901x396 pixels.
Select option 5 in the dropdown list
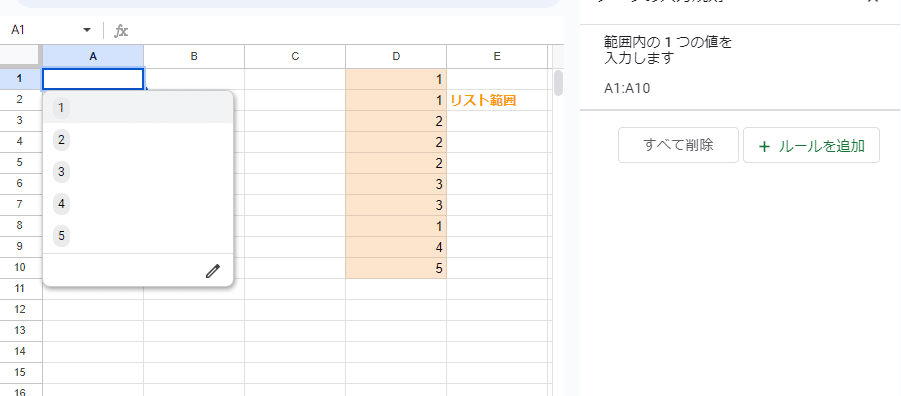tap(138, 236)
